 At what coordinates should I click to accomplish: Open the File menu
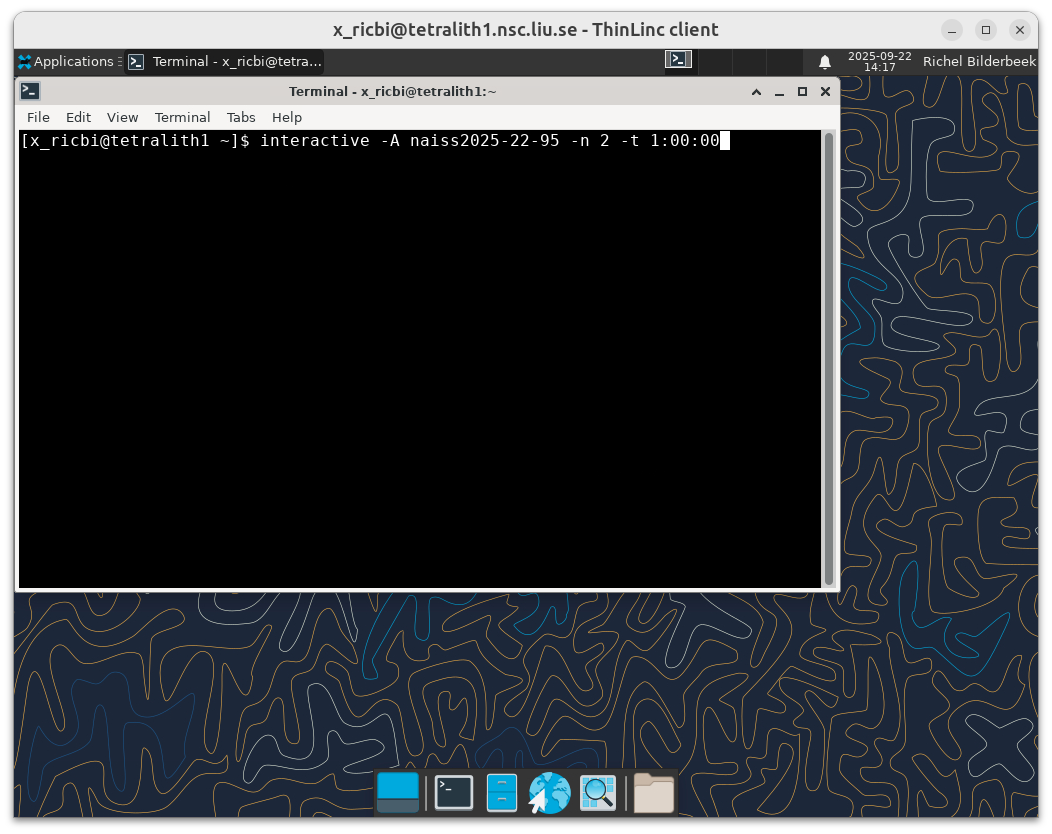coord(38,117)
